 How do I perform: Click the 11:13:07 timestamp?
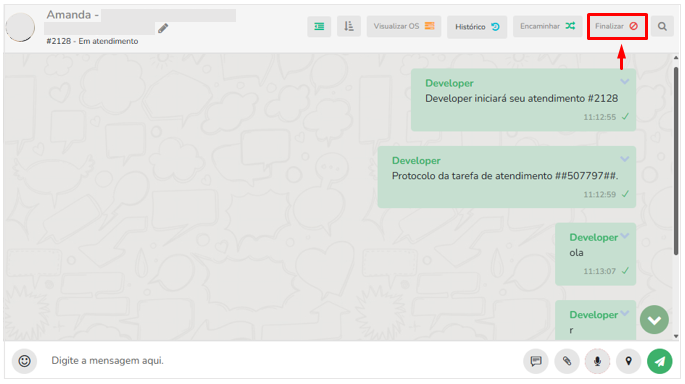[599, 272]
